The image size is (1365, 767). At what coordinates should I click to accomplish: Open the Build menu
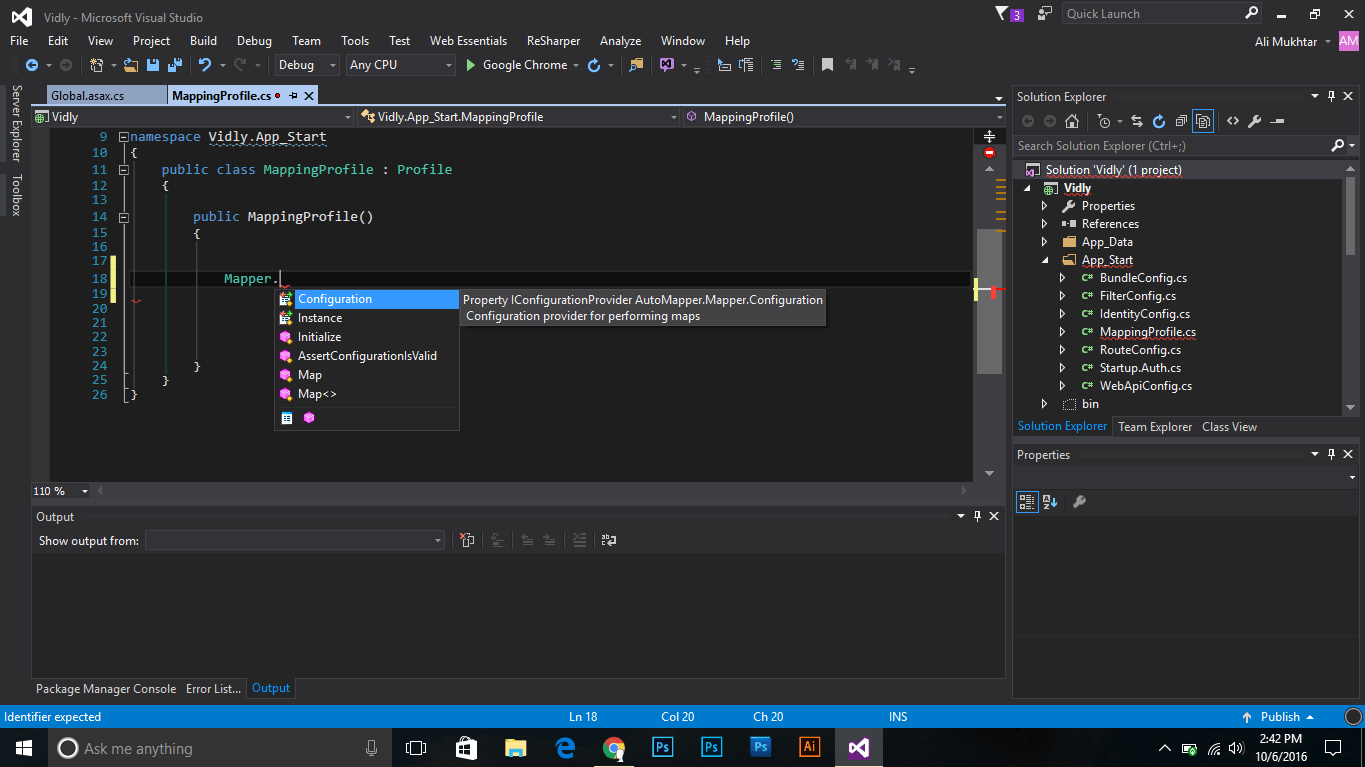(x=203, y=41)
